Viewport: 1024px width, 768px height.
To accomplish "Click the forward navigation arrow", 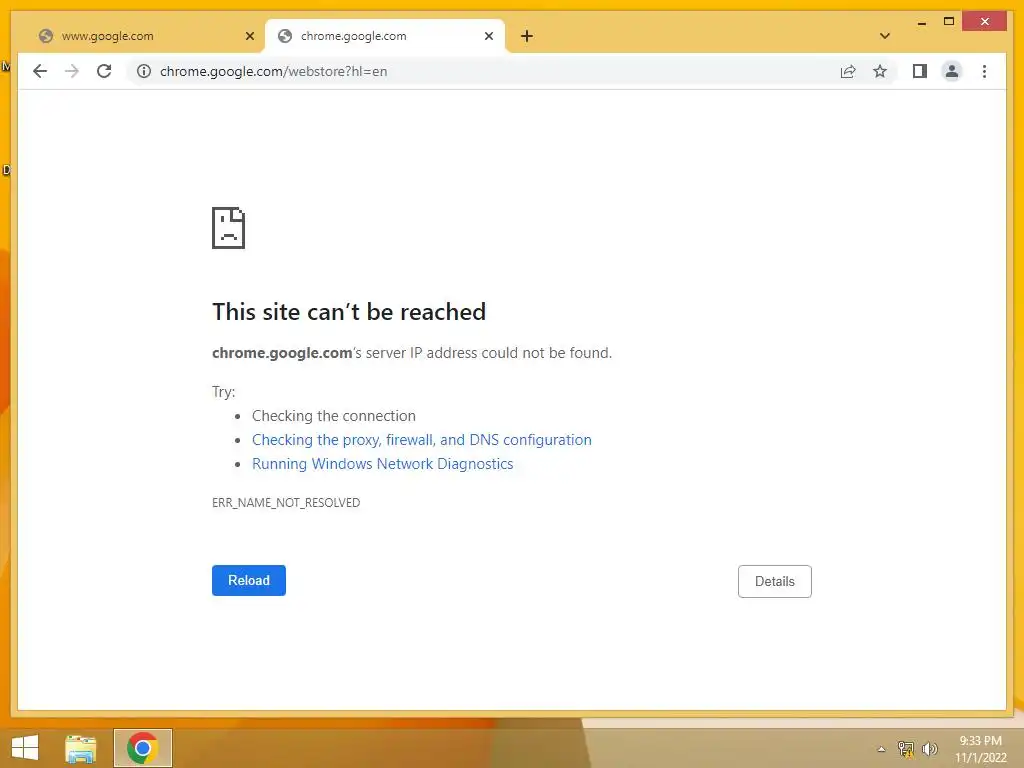I will click(x=72, y=71).
